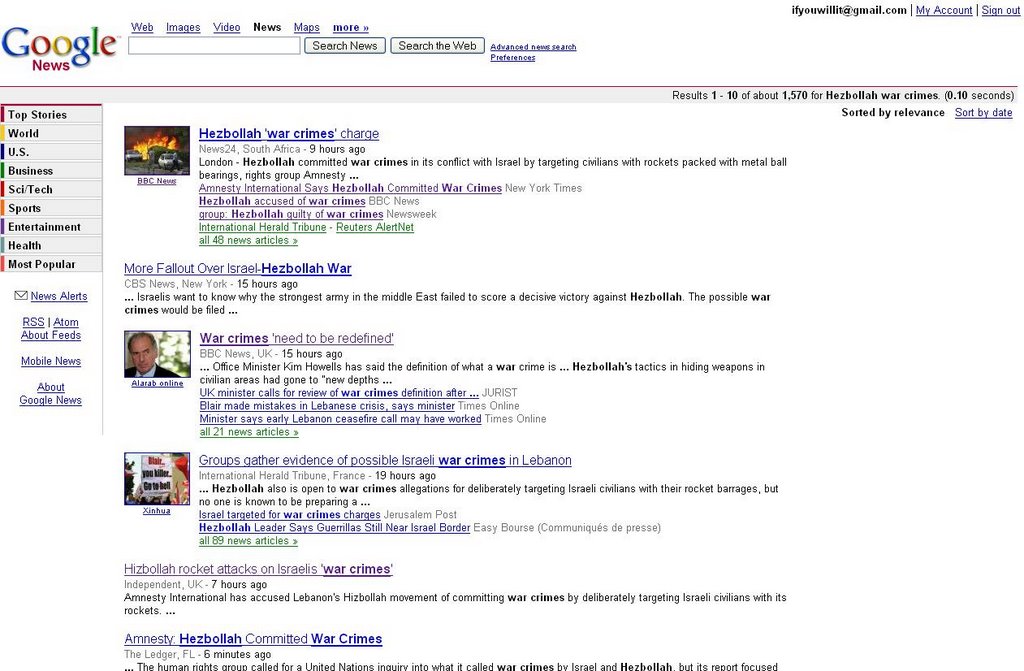This screenshot has width=1024, height=671.
Task: Expand all 89 news articles
Action: pos(248,541)
